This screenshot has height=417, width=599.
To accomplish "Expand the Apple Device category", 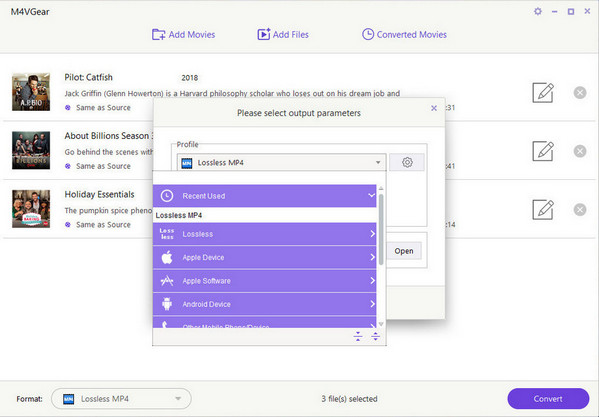I will pos(264,257).
